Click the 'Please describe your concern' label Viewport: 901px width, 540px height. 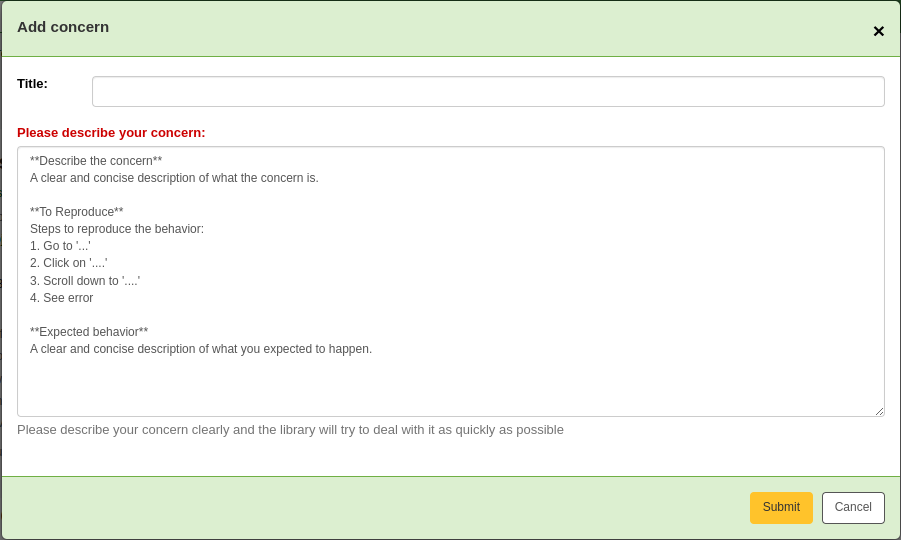tap(111, 133)
